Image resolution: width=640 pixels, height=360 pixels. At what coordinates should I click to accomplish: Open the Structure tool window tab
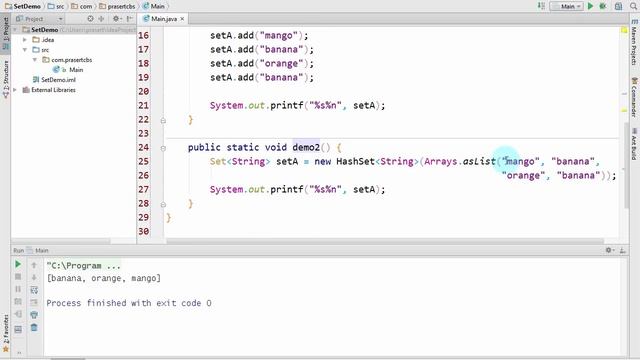[x=6, y=79]
